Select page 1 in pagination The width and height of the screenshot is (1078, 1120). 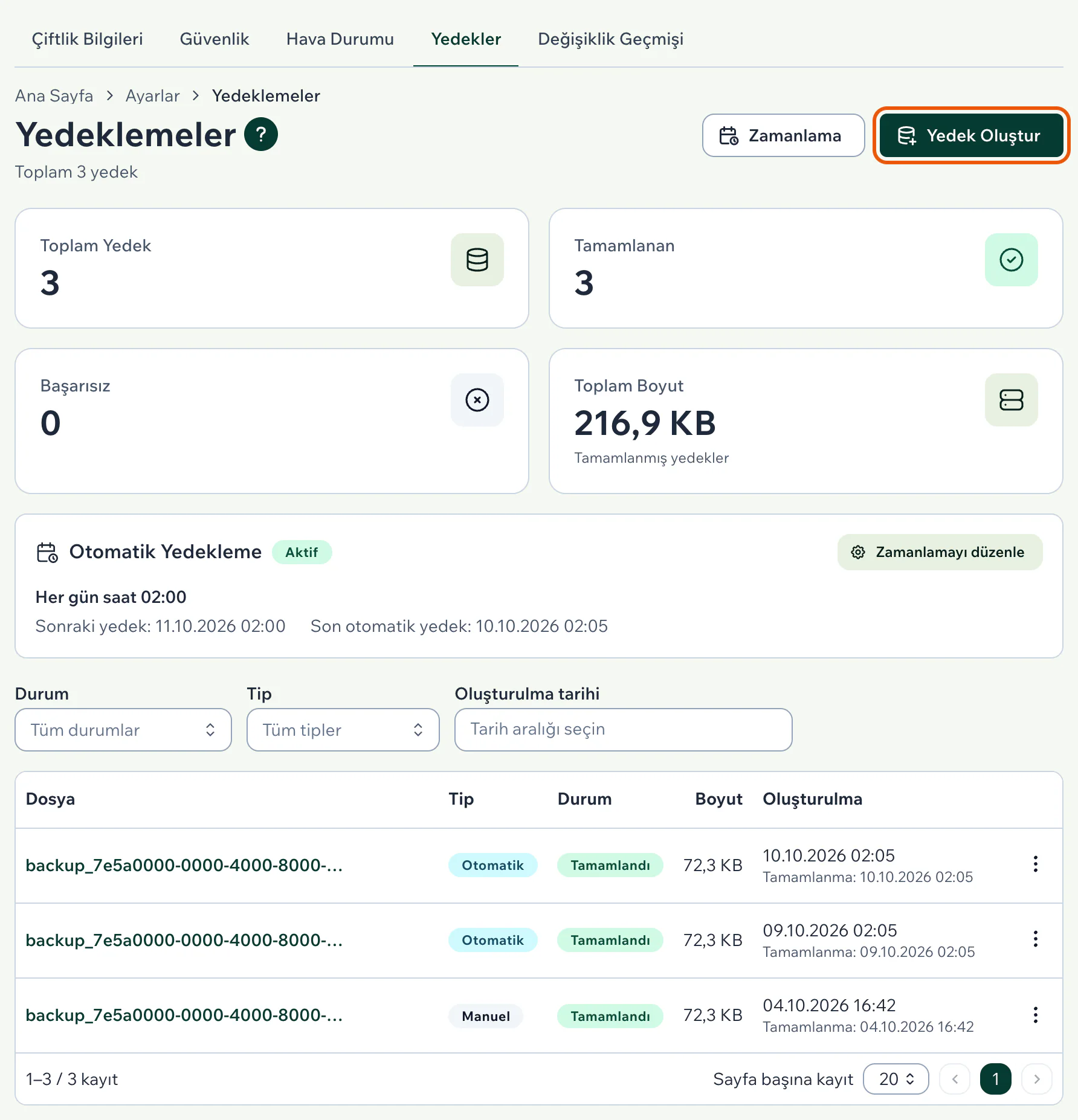pyautogui.click(x=996, y=1079)
